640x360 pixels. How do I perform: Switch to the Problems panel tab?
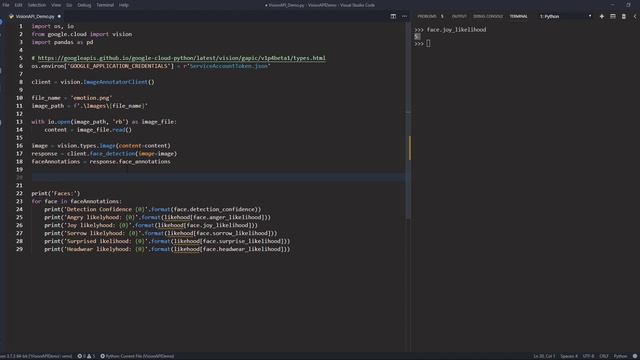430,16
